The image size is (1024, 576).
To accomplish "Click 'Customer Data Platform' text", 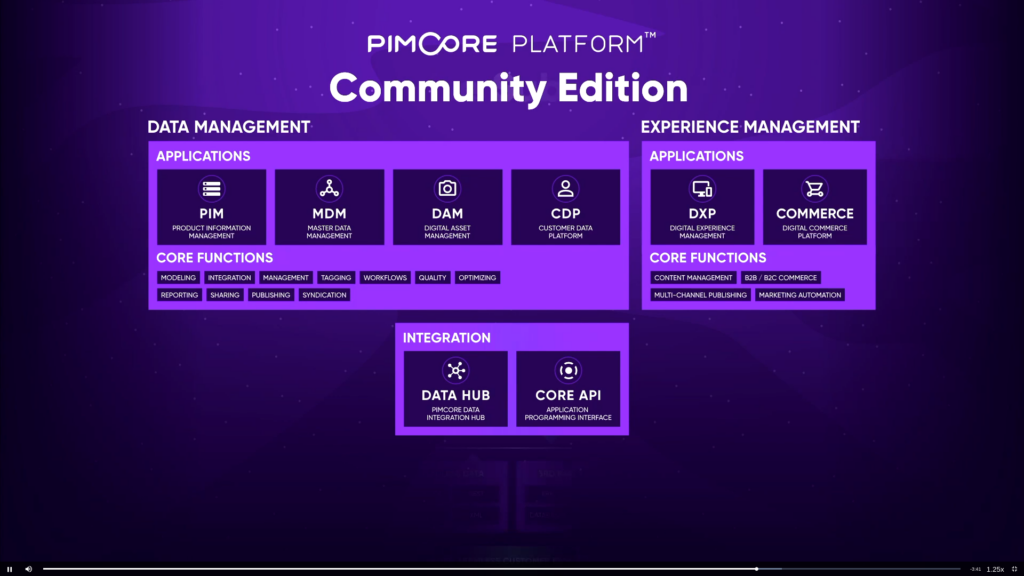I will (x=566, y=232).
